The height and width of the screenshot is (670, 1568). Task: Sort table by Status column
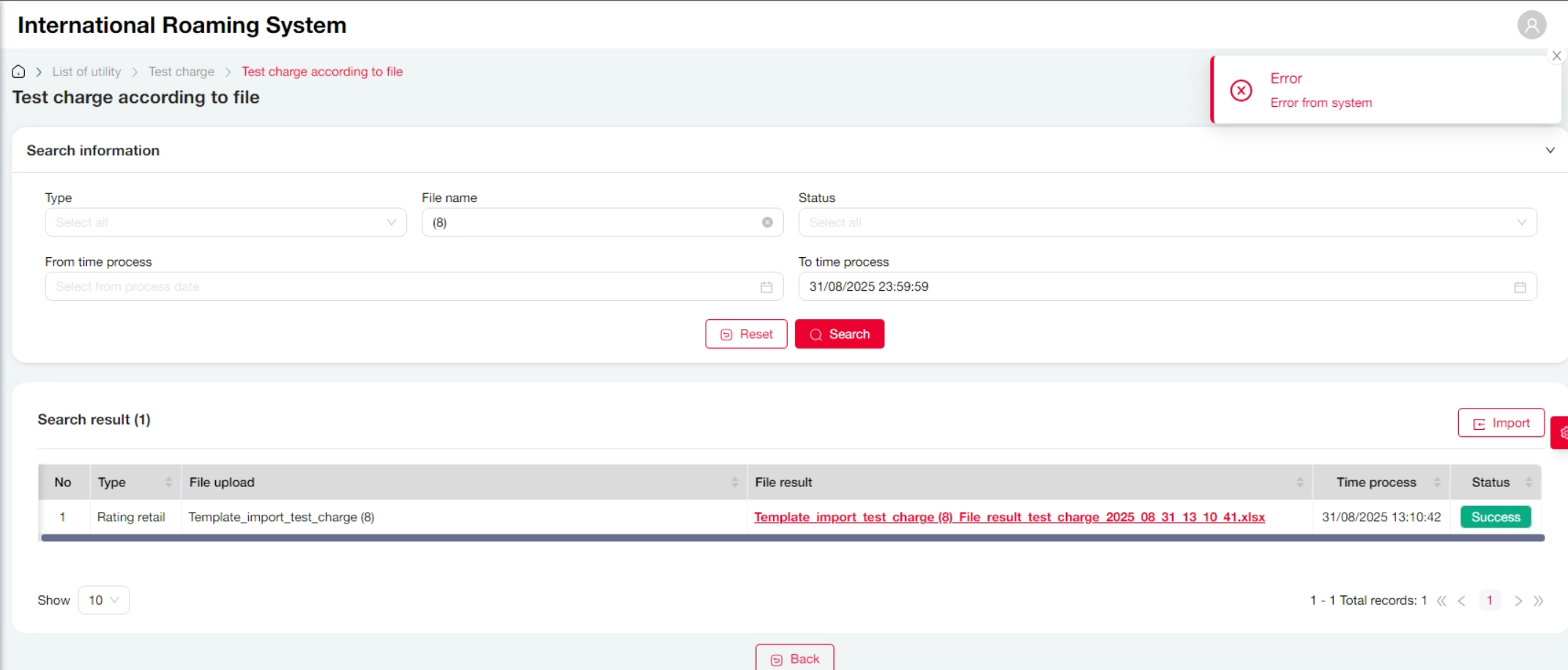[x=1528, y=483]
